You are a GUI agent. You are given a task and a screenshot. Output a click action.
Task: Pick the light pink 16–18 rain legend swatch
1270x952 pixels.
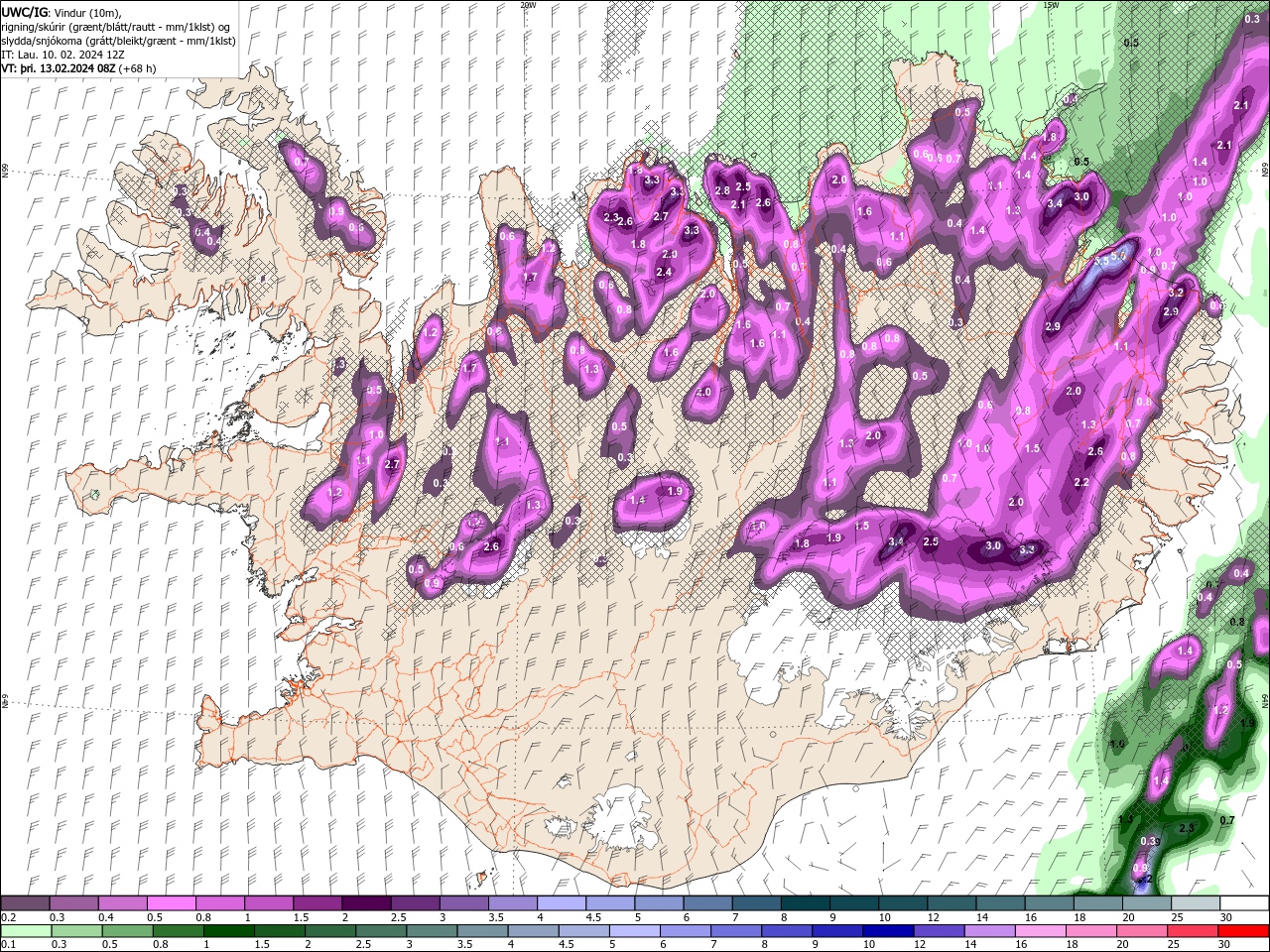1041,931
